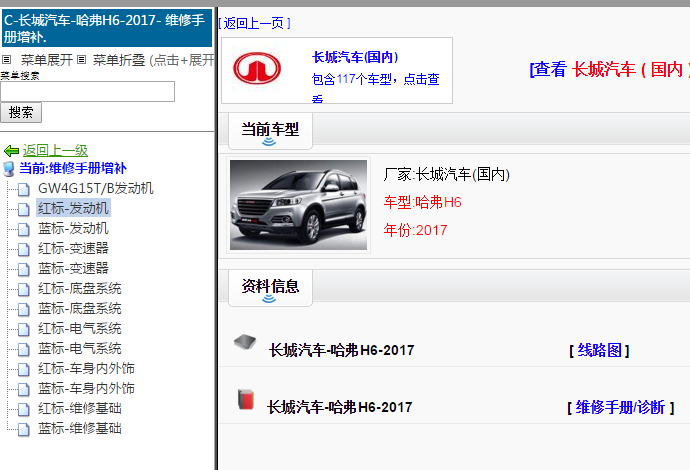The width and height of the screenshot is (690, 470).
Task: Expand all menus with 菜单展开
Action: tap(46, 60)
